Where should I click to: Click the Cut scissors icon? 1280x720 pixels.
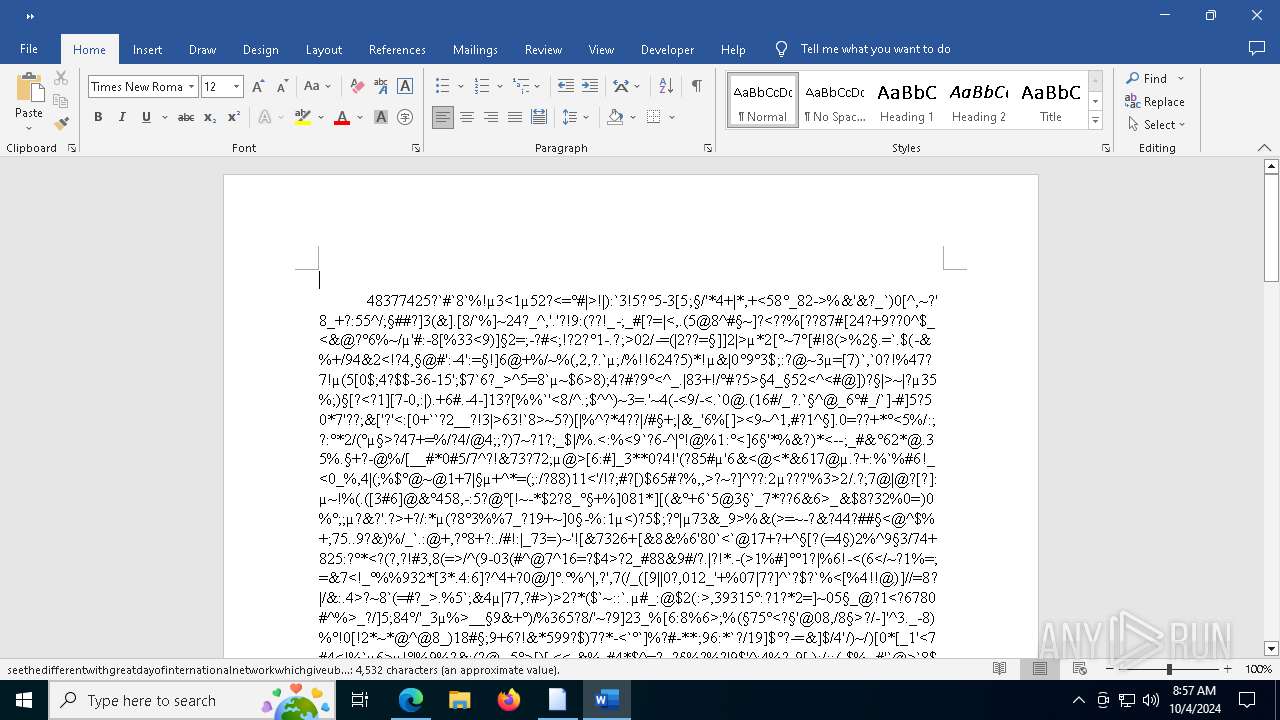coord(61,78)
